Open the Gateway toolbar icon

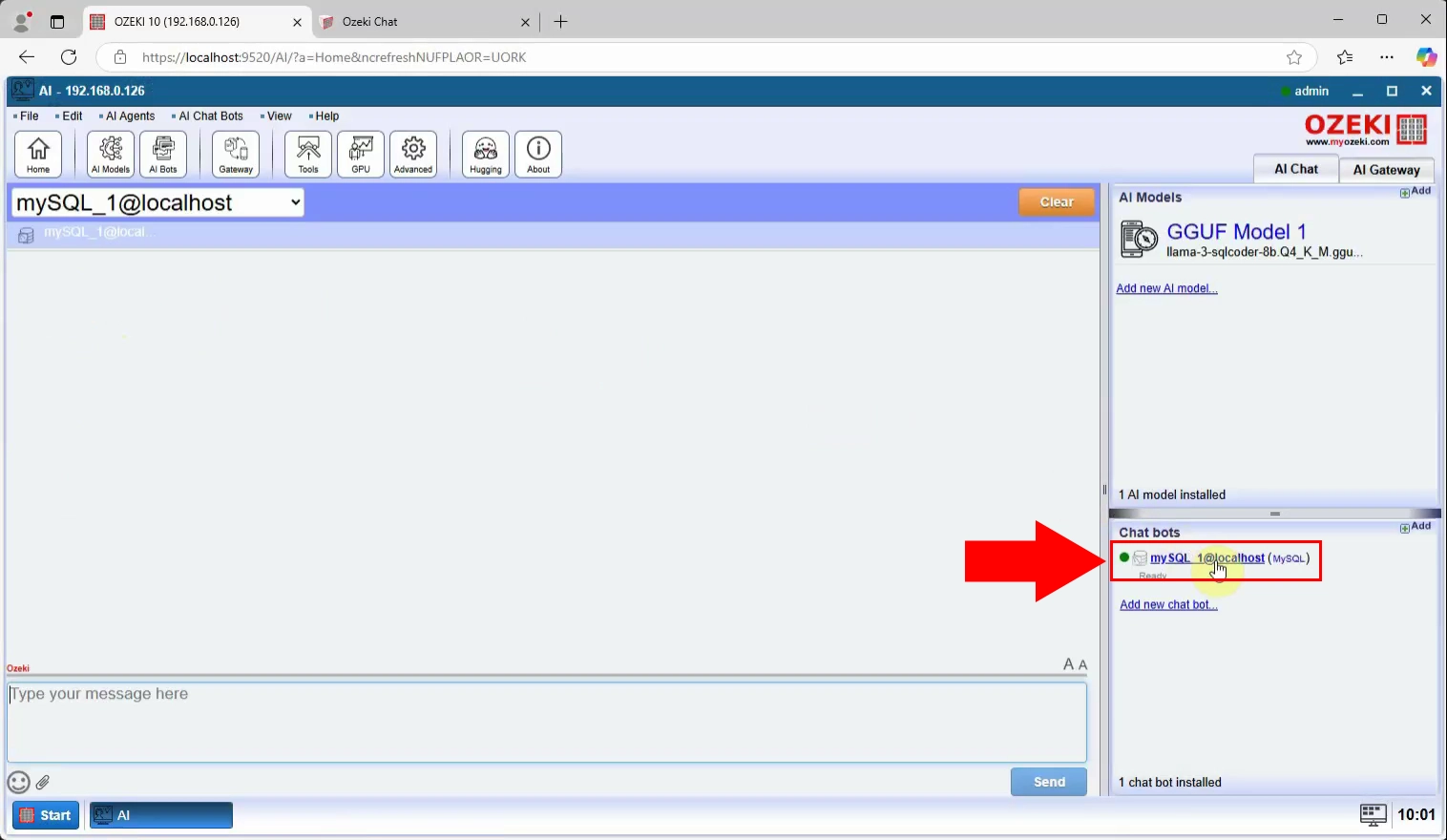click(x=236, y=154)
